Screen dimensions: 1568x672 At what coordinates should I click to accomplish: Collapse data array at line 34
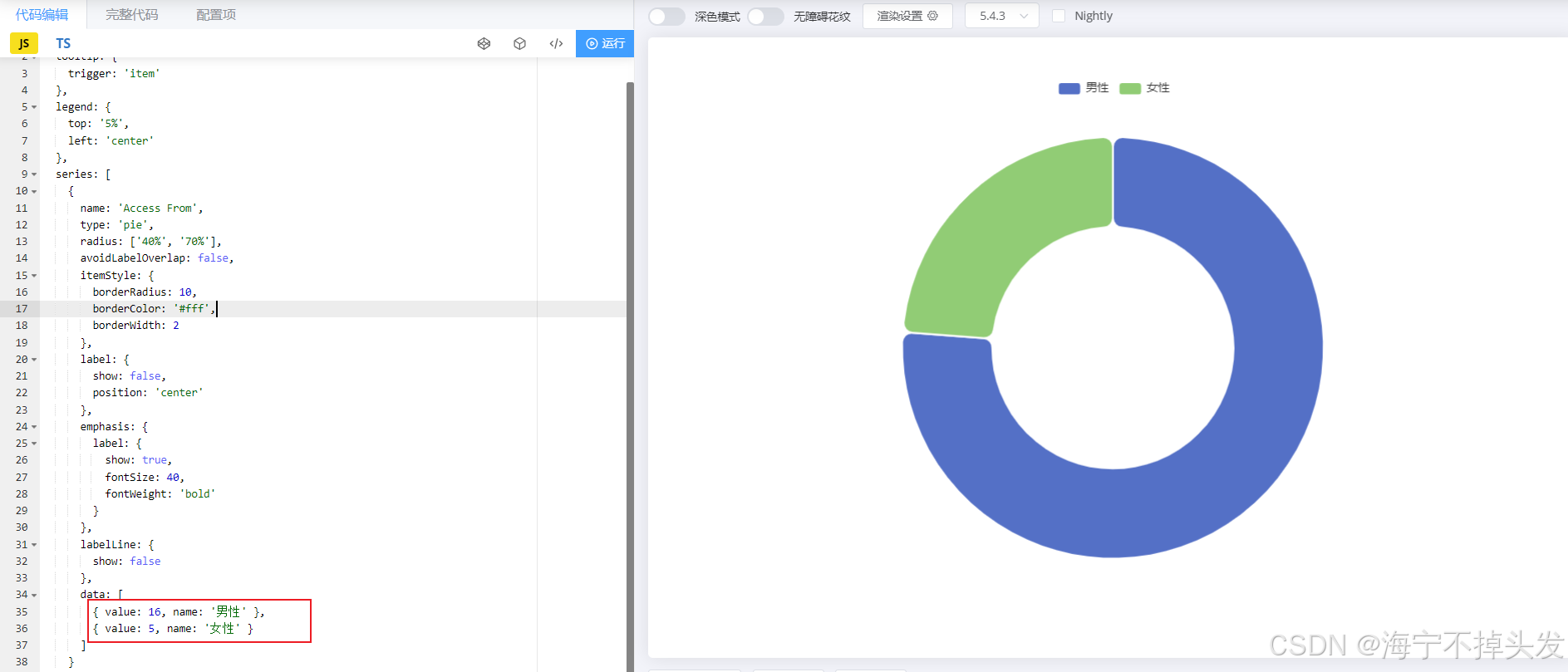point(34,595)
